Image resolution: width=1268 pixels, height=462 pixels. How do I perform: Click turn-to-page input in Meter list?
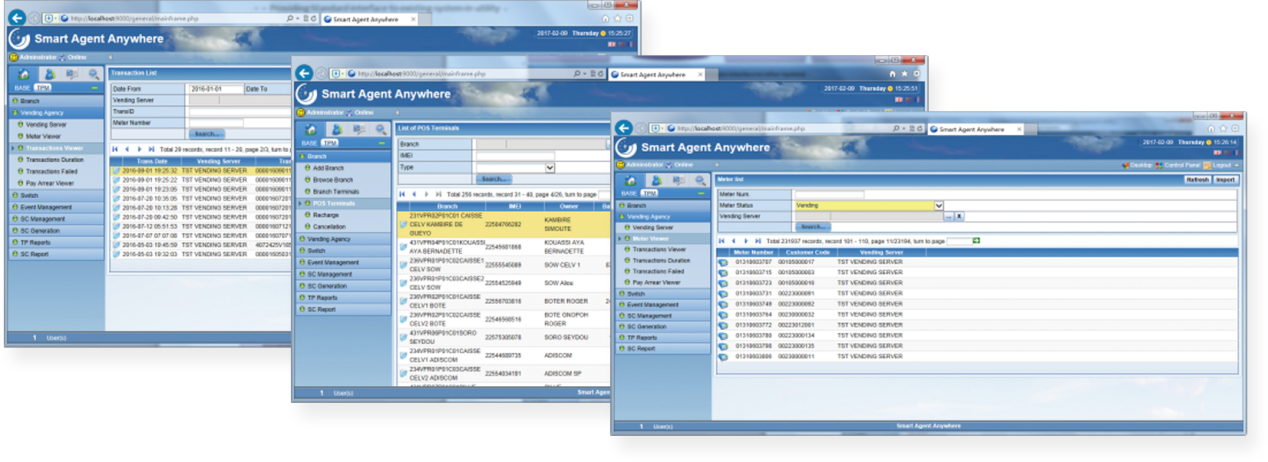pos(958,241)
